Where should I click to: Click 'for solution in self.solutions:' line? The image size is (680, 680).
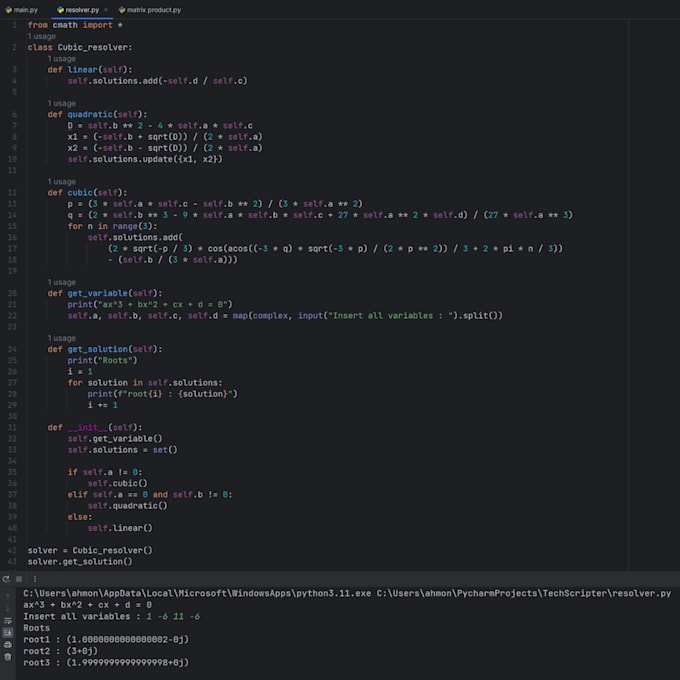pos(145,382)
